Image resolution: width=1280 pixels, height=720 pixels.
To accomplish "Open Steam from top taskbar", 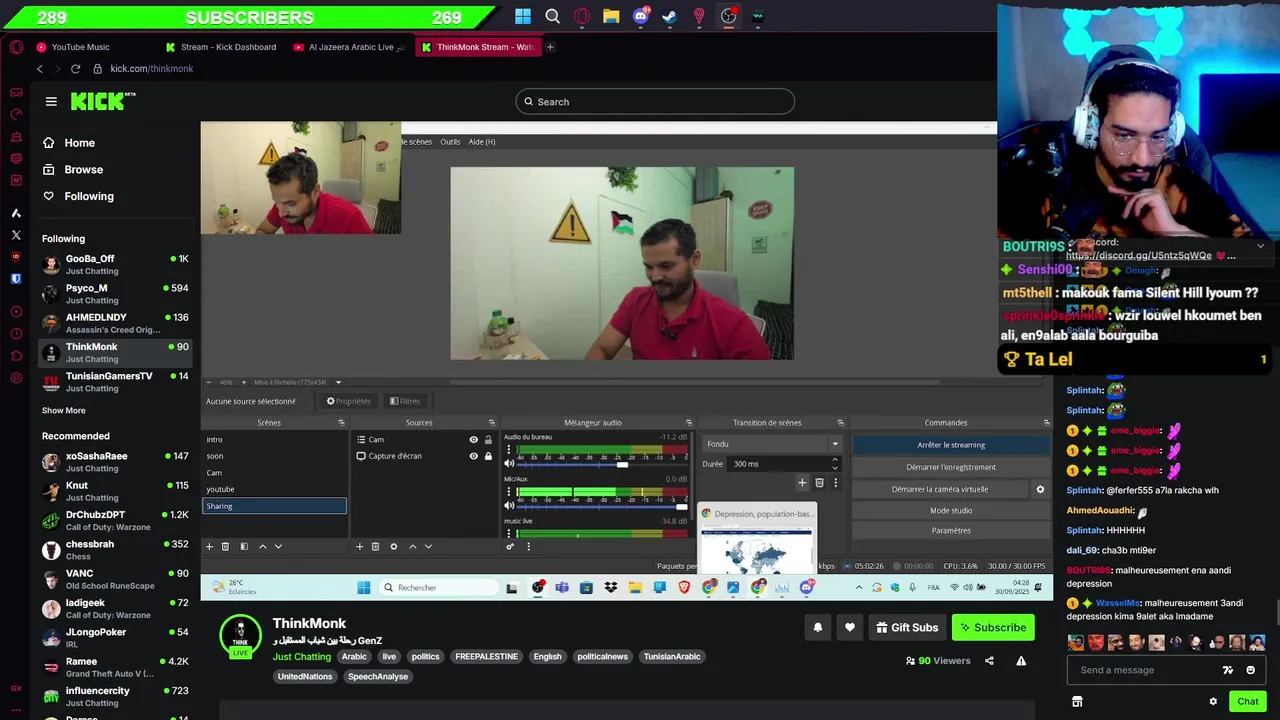I will [670, 16].
